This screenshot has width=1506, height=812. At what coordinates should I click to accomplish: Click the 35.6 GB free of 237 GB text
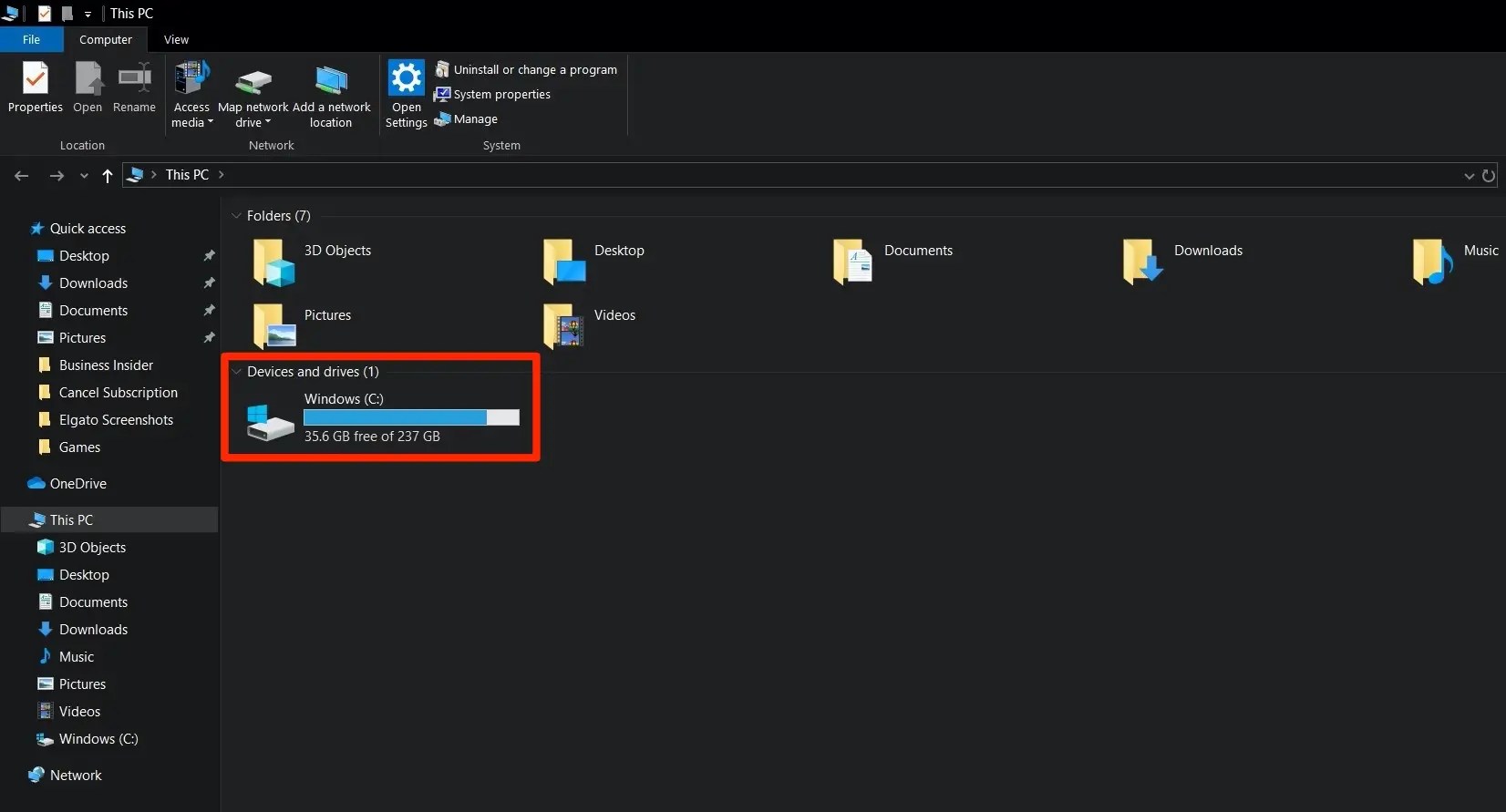point(372,437)
